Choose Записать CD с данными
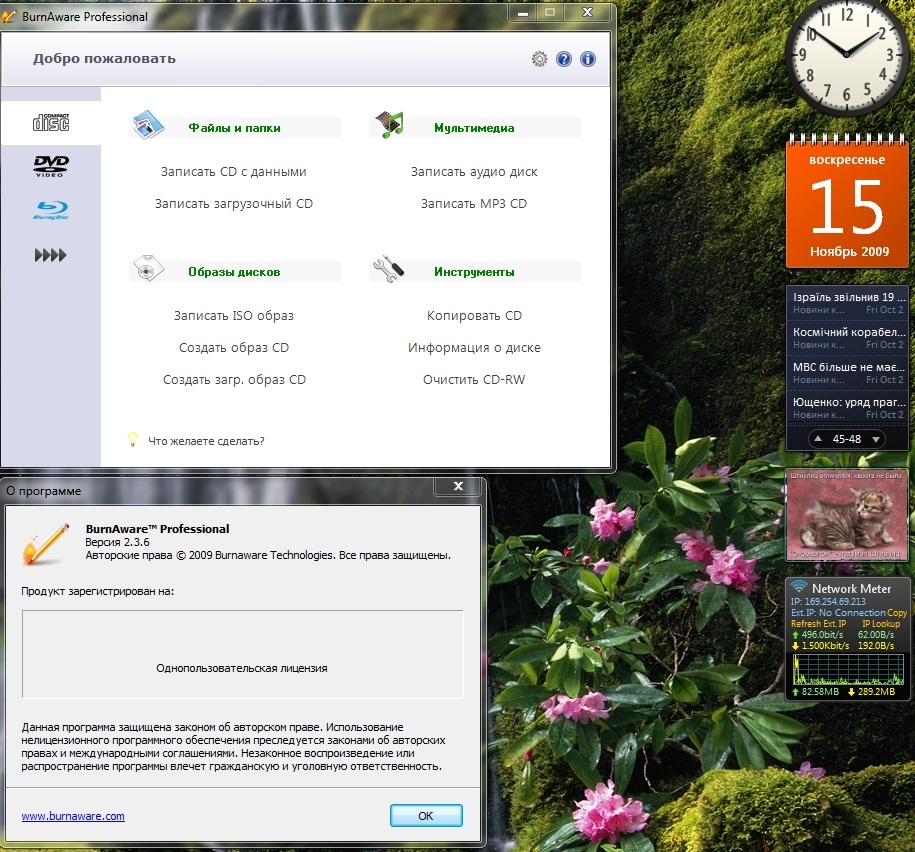This screenshot has height=852, width=915. click(234, 172)
